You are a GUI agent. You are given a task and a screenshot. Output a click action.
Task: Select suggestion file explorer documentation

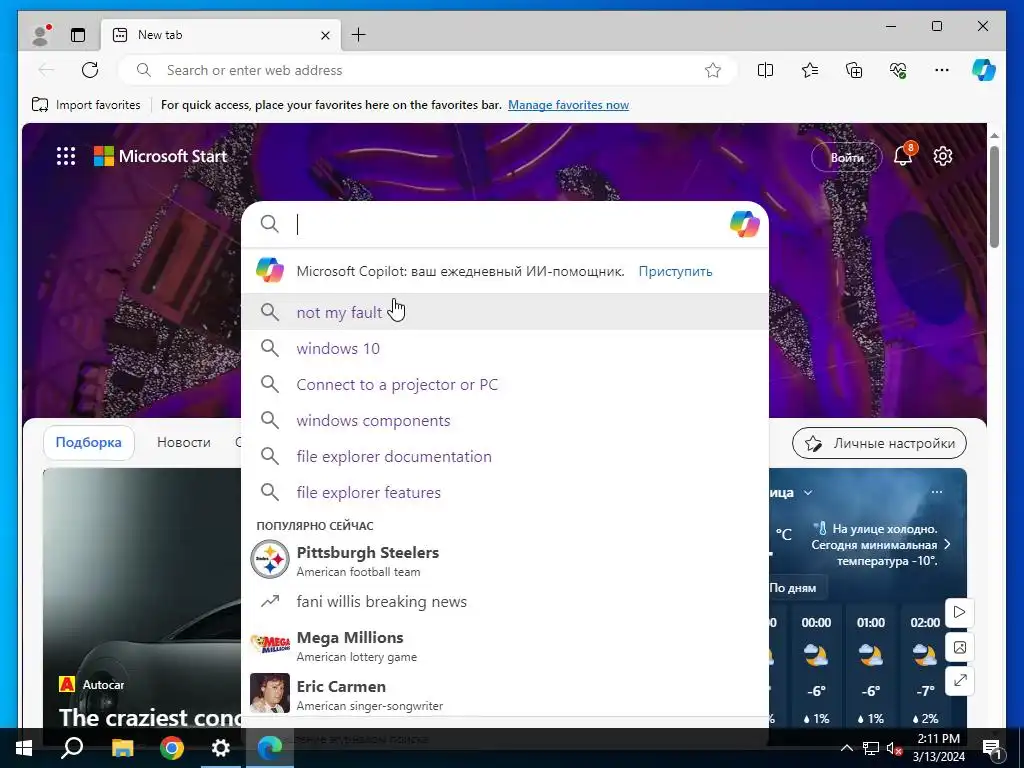coord(505,456)
